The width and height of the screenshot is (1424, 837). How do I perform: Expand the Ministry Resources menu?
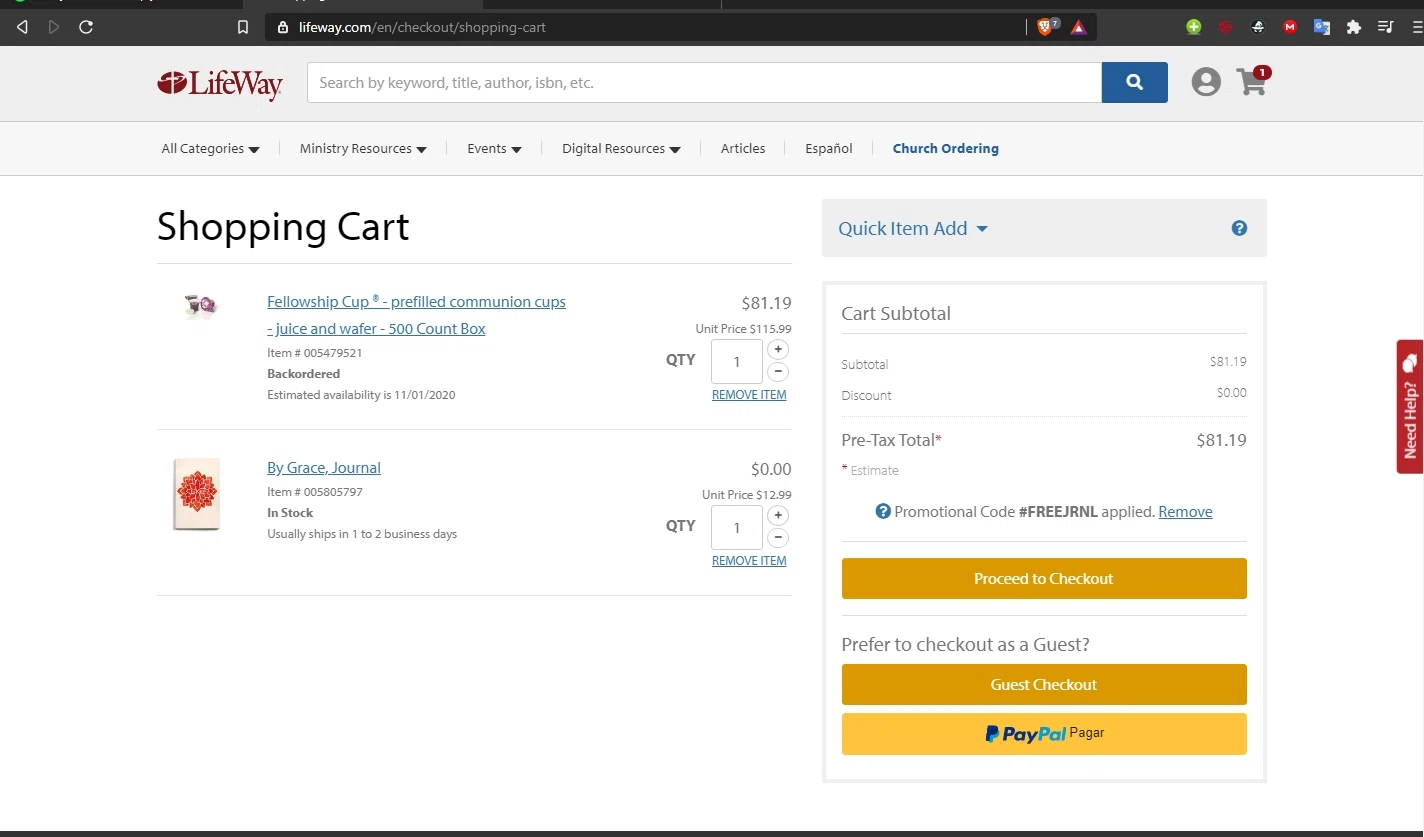tap(363, 148)
